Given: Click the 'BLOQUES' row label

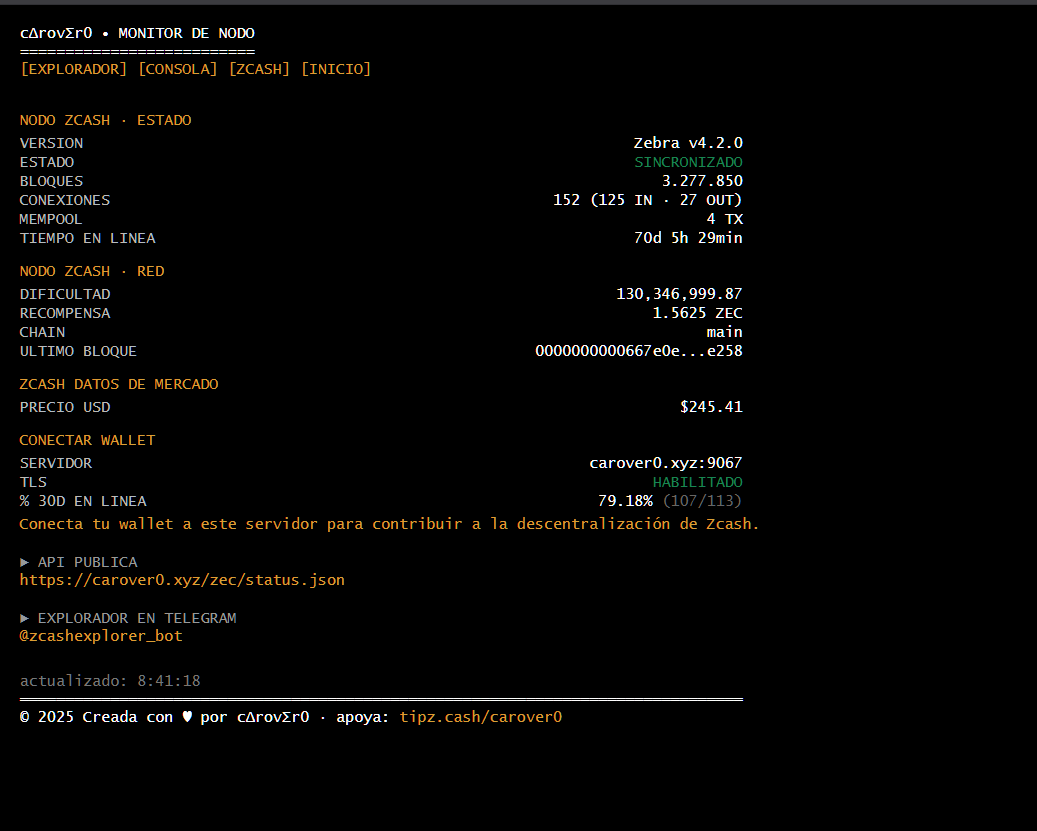Looking at the screenshot, I should [x=51, y=181].
